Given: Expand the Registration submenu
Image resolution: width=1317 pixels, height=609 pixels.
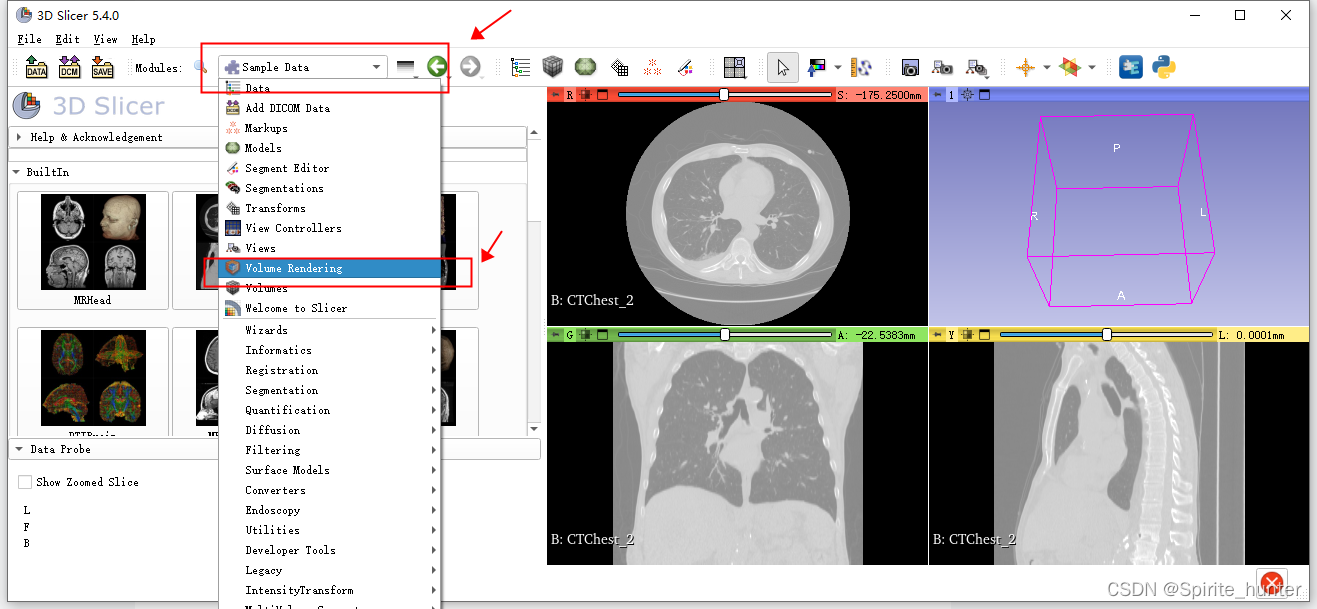Looking at the screenshot, I should click(x=330, y=370).
